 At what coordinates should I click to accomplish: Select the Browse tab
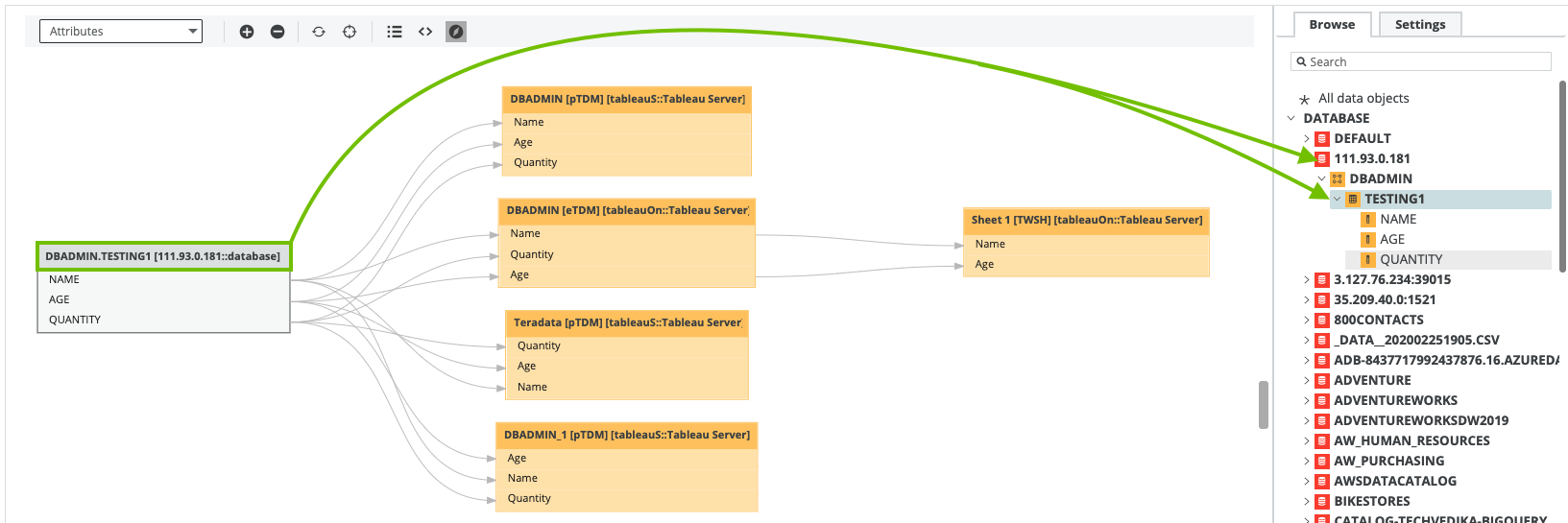click(1332, 25)
